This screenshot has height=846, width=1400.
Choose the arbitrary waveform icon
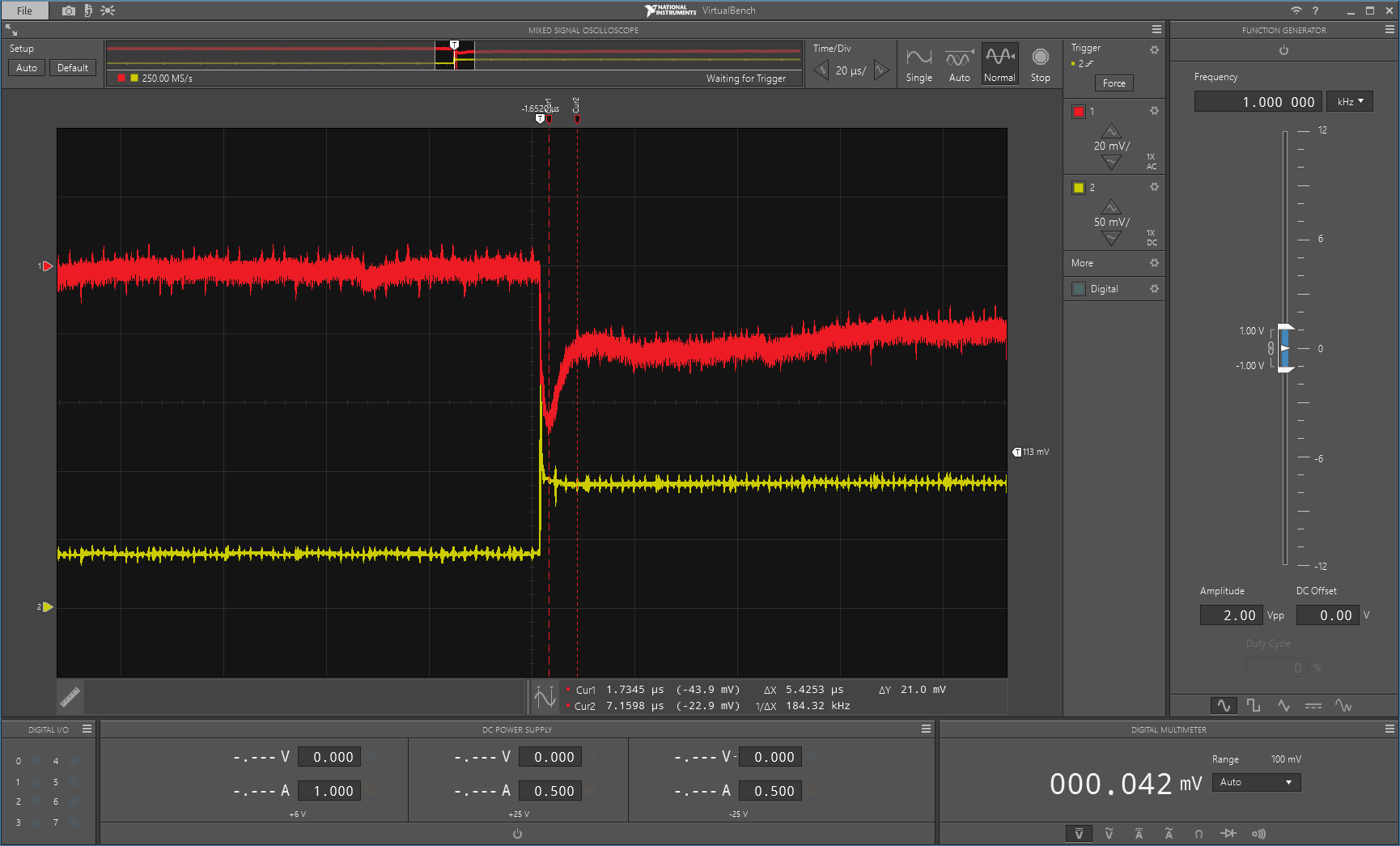pyautogui.click(x=1343, y=706)
